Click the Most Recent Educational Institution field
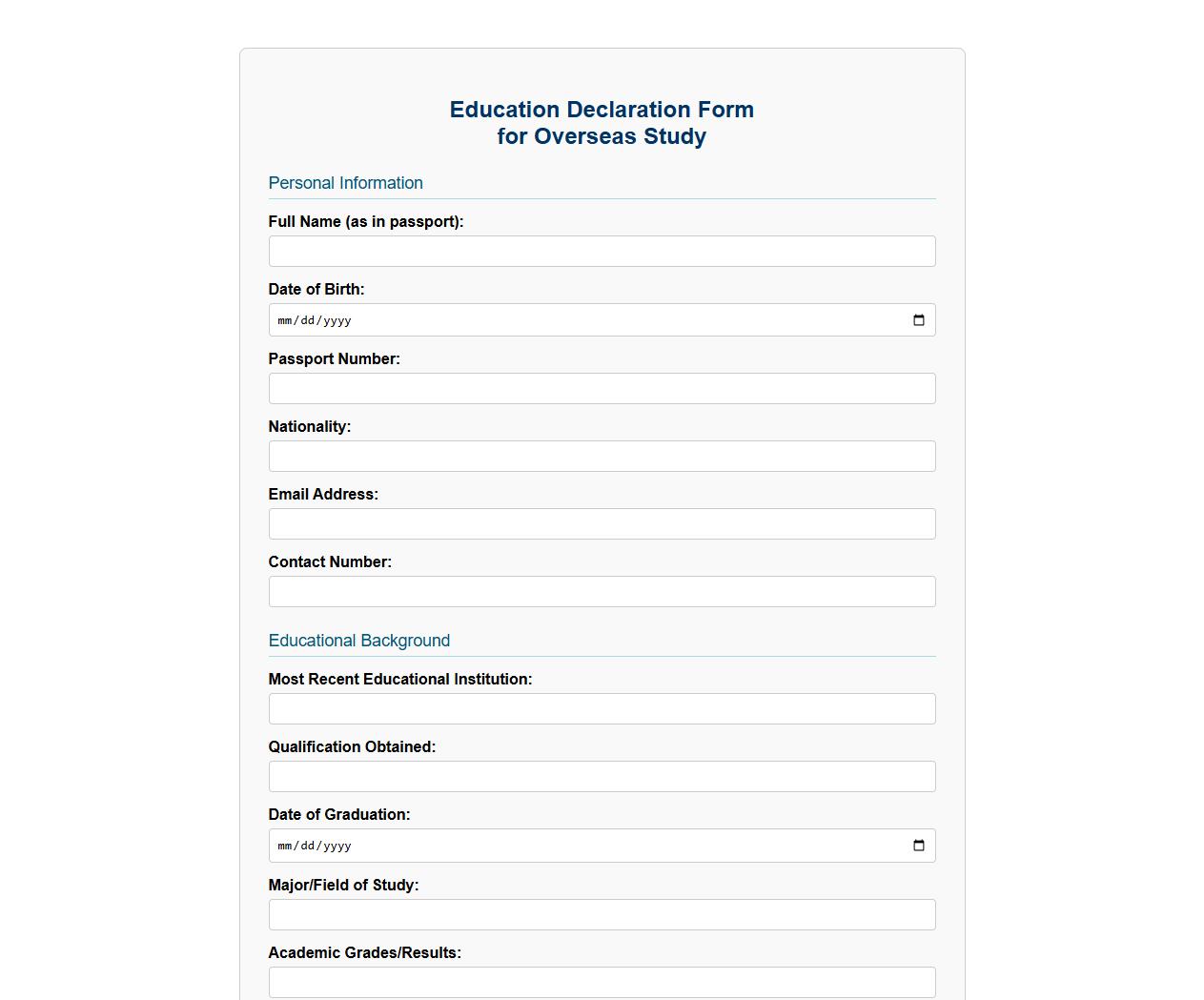Screen dimensions: 1204x1000 coord(602,708)
